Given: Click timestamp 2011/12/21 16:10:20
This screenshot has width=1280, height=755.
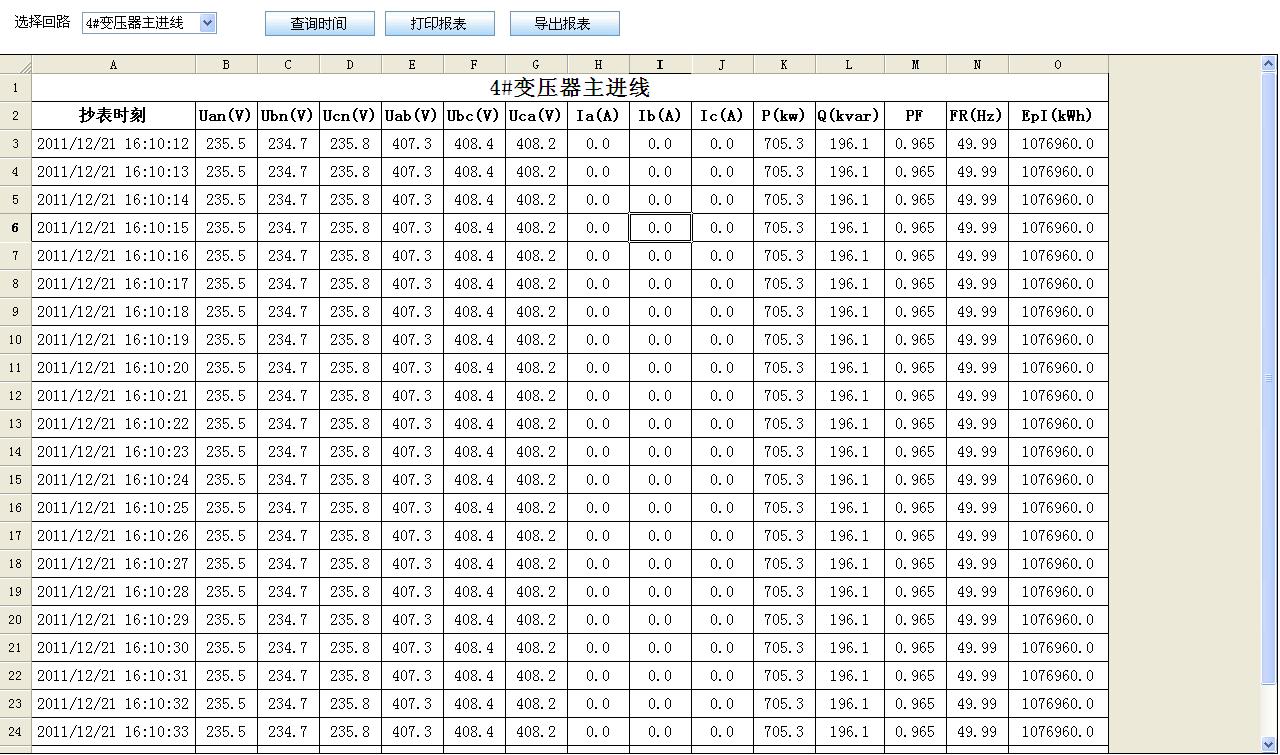Looking at the screenshot, I should [x=113, y=368].
